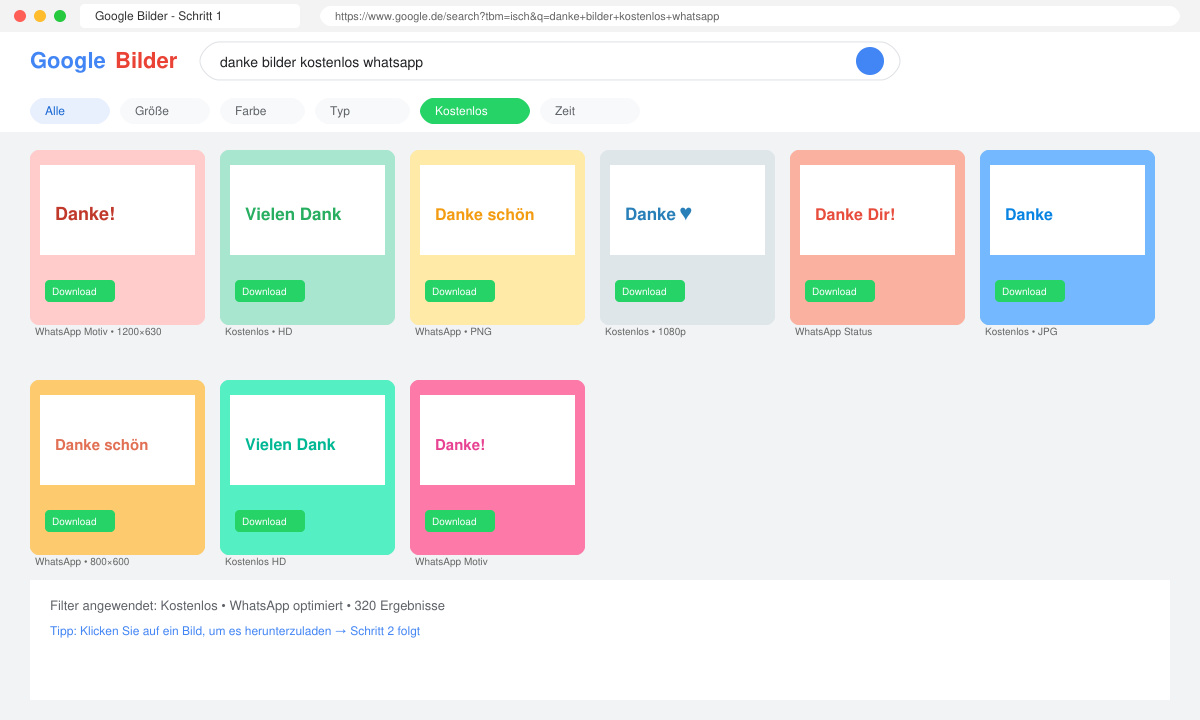Image resolution: width=1200 pixels, height=720 pixels.
Task: Click caption 'WhatsApp Status'
Action: (833, 332)
